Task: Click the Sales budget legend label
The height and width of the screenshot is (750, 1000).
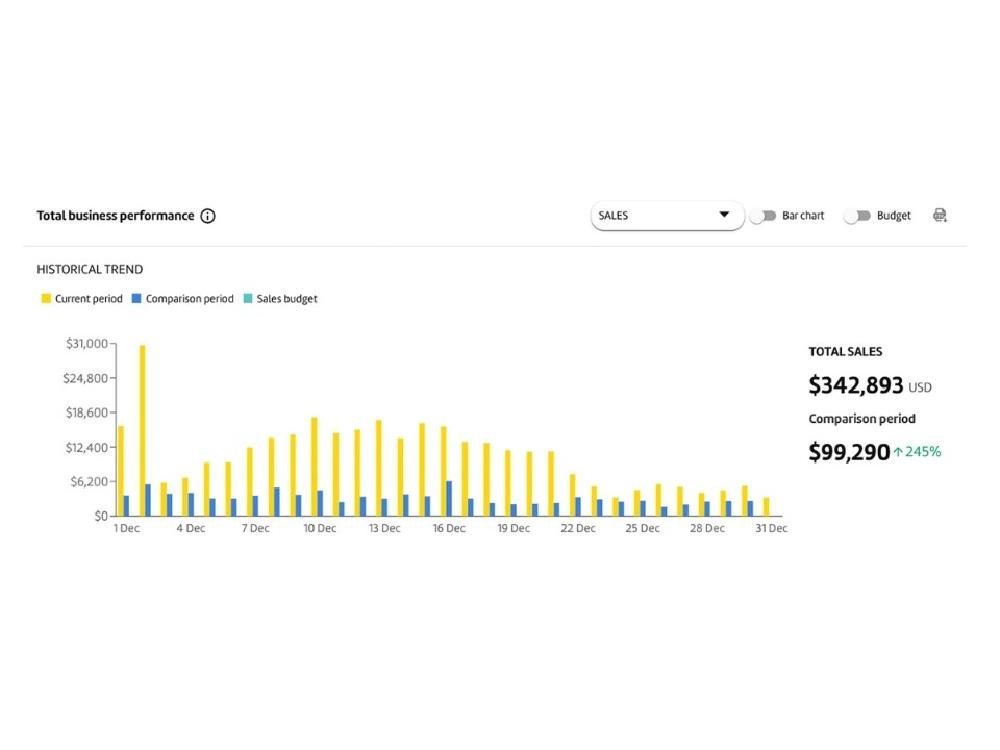Action: click(x=287, y=299)
